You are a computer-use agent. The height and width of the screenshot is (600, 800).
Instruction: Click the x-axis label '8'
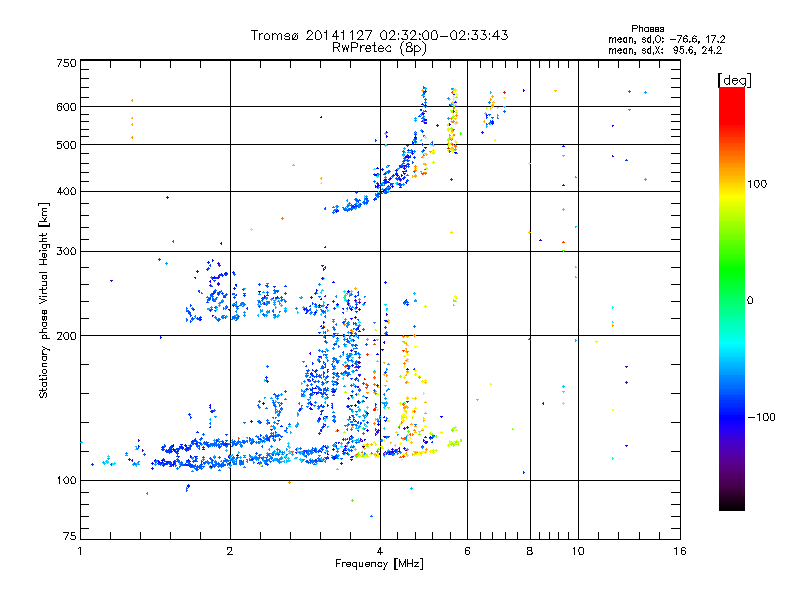530,551
